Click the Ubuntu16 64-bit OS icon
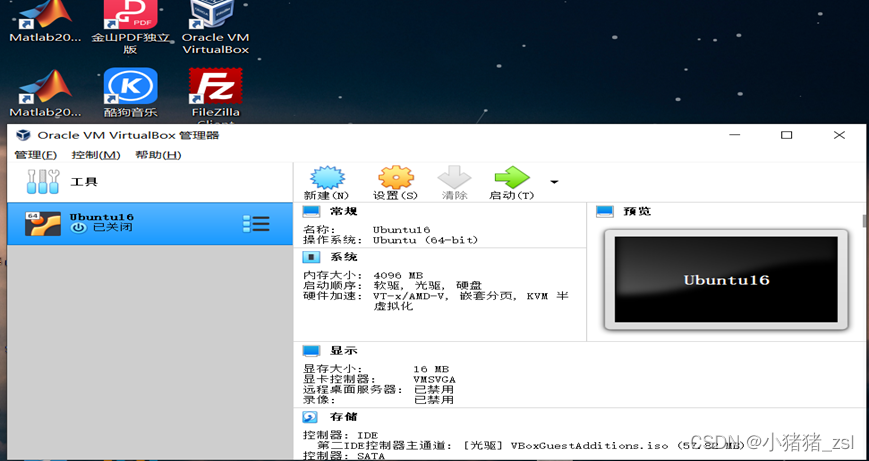 click(43, 224)
